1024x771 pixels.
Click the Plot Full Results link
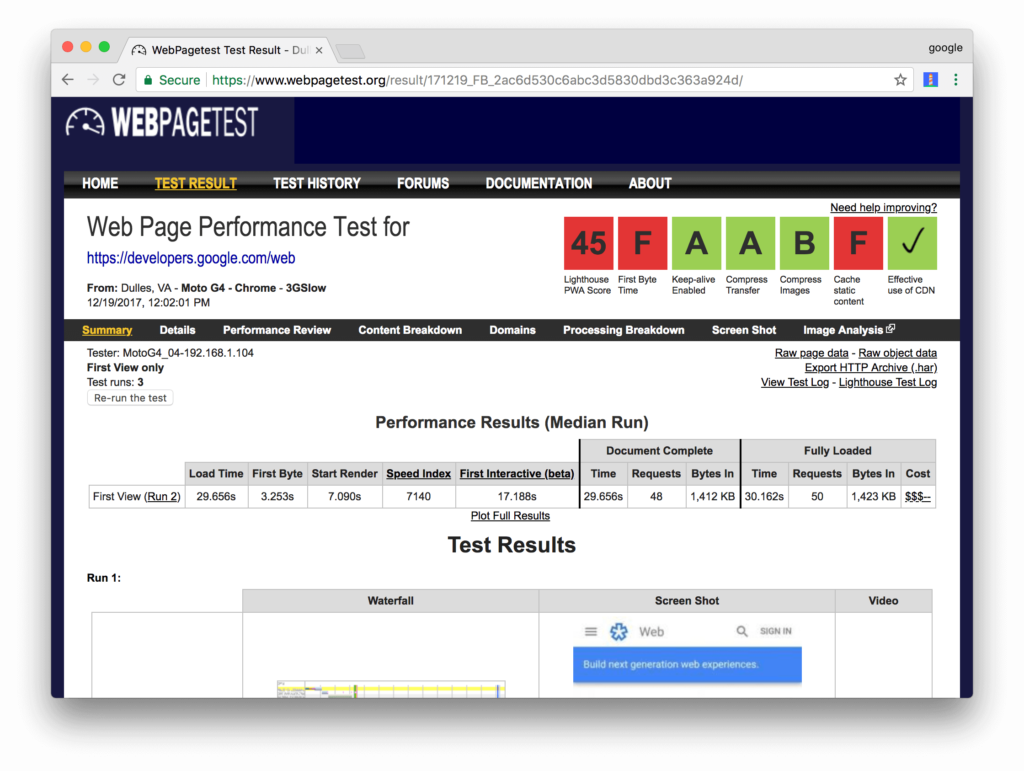(x=510, y=515)
